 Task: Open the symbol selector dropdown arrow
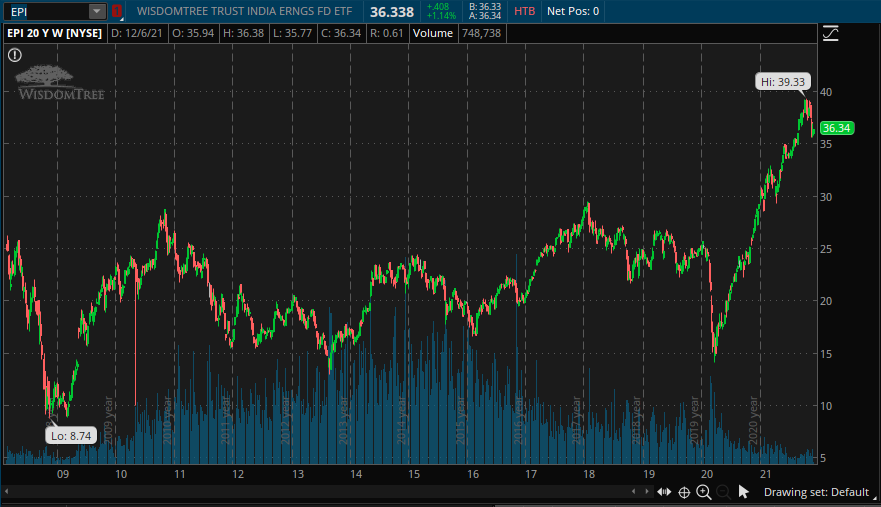click(97, 11)
